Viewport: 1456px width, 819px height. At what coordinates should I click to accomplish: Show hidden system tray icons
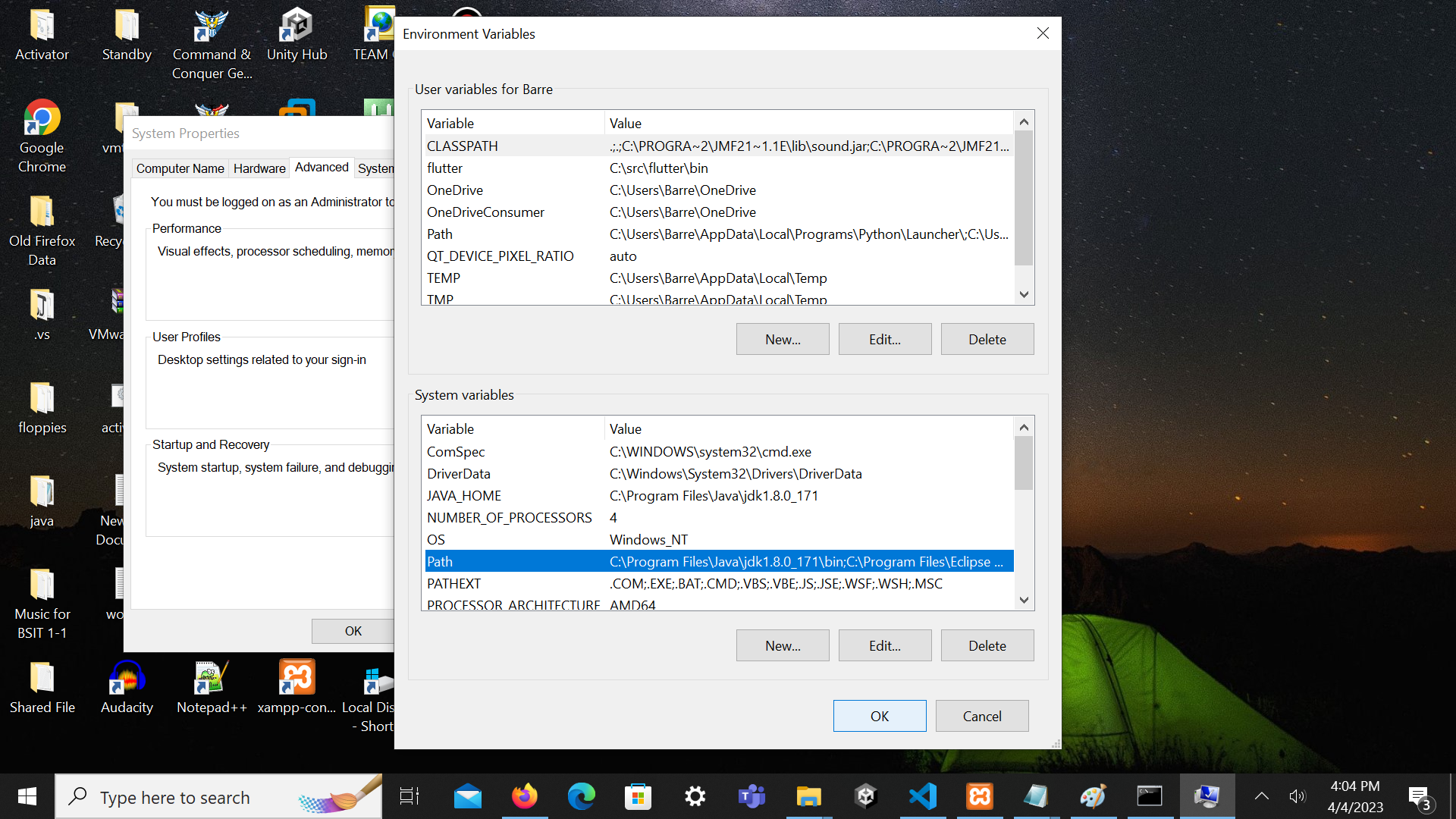click(1261, 796)
